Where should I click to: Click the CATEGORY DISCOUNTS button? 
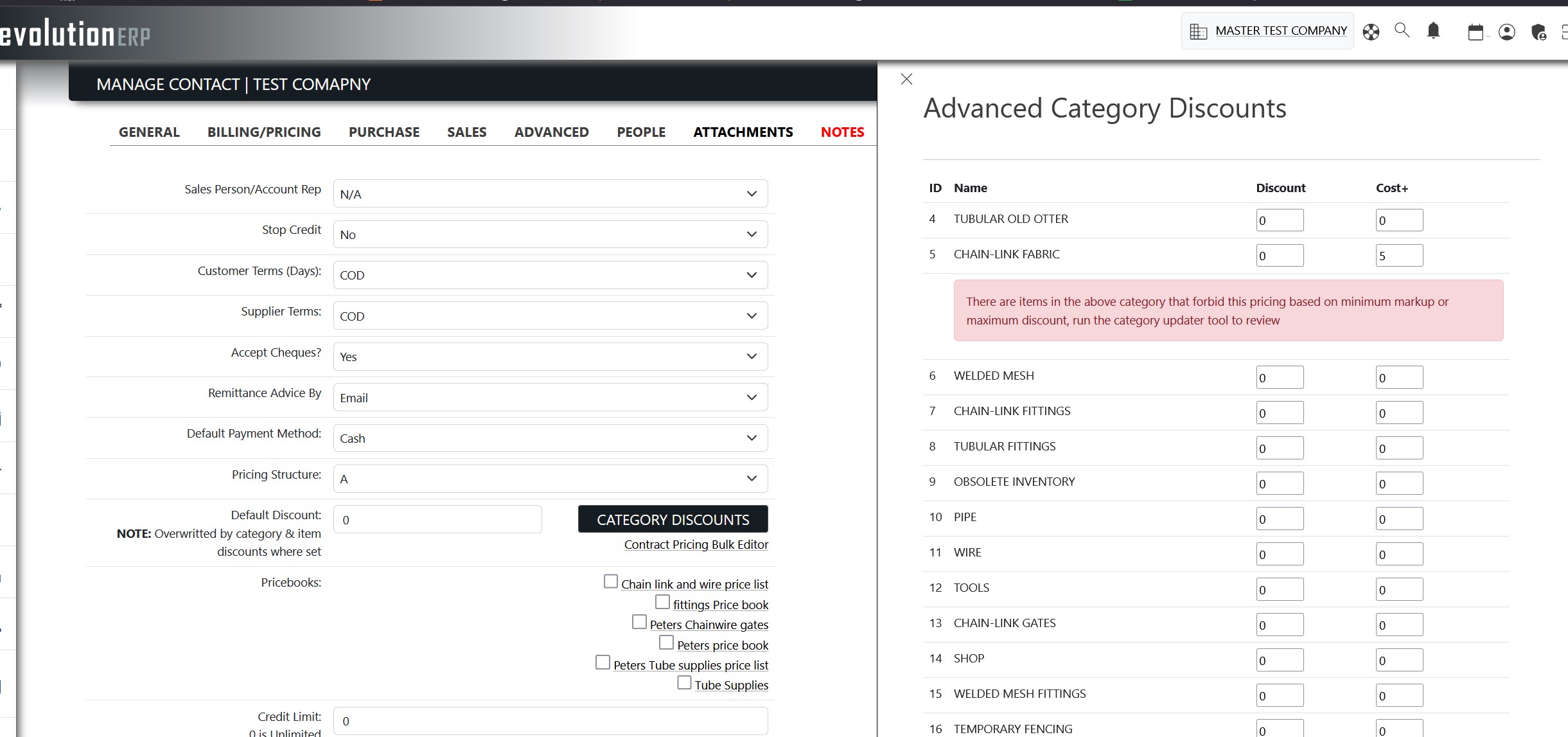(673, 519)
